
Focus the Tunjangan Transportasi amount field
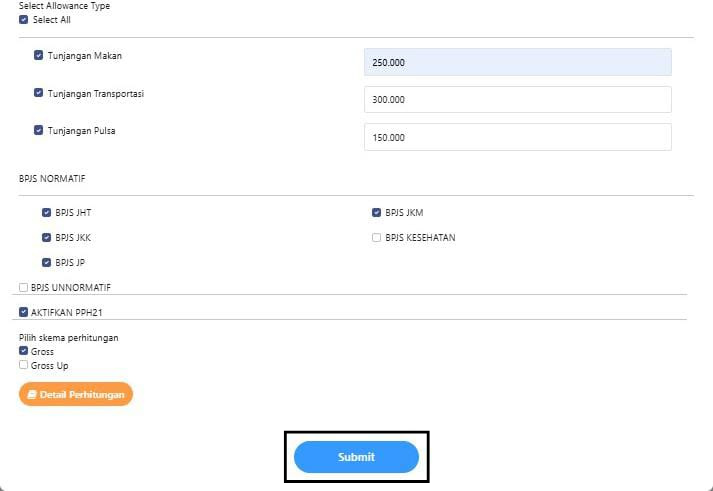[517, 100]
